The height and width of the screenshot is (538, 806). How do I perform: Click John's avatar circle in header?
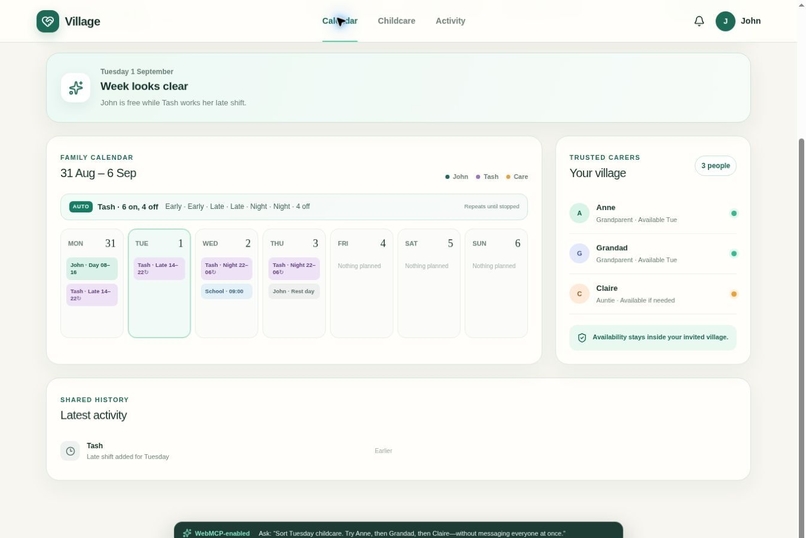pyautogui.click(x=725, y=21)
